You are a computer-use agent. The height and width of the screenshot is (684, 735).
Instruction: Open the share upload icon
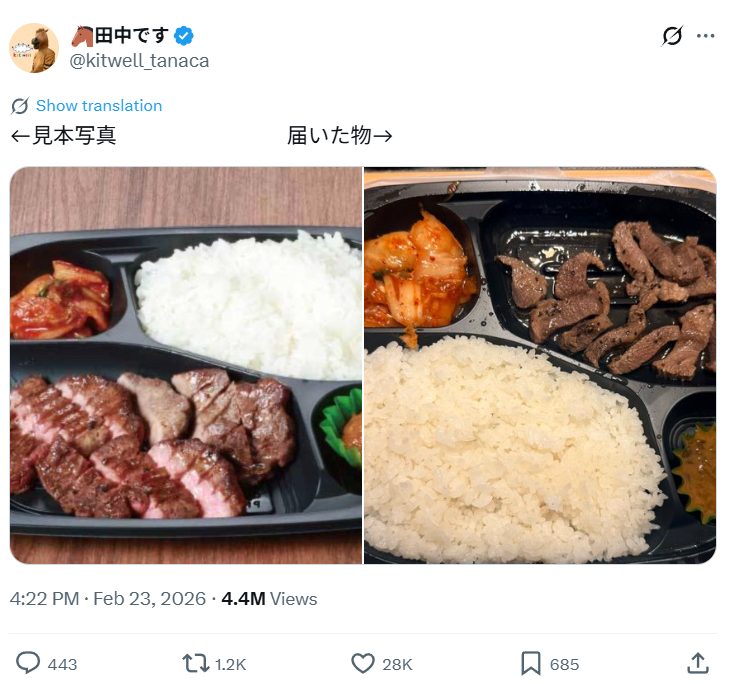[x=698, y=663]
